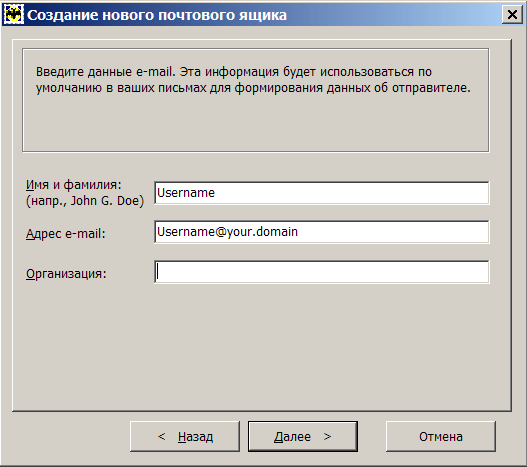Click The Bat! icon in title bar
The image size is (527, 467).
(x=14, y=15)
